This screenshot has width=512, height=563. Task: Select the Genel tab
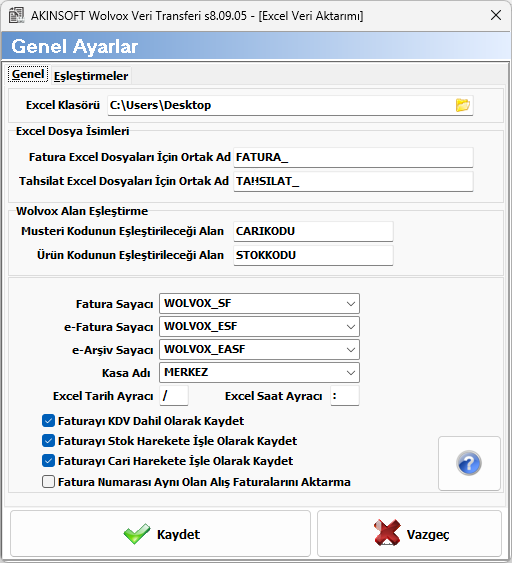(28, 74)
